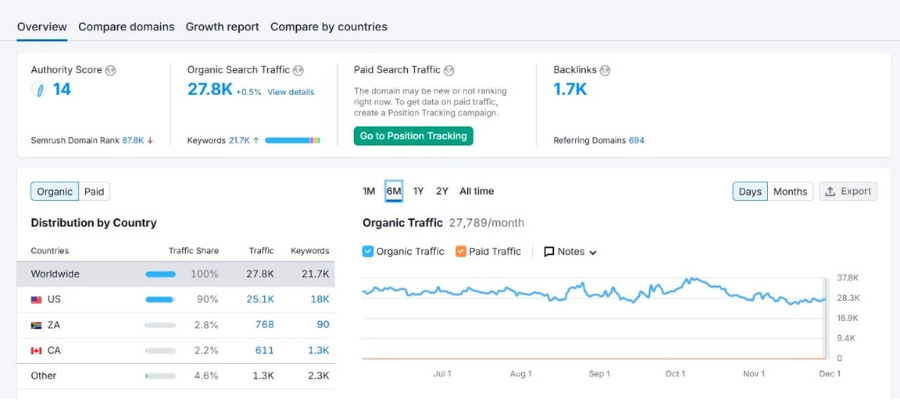Viewport: 900px width, 400px height.
Task: Click the South Africa flag icon
Action: click(37, 325)
